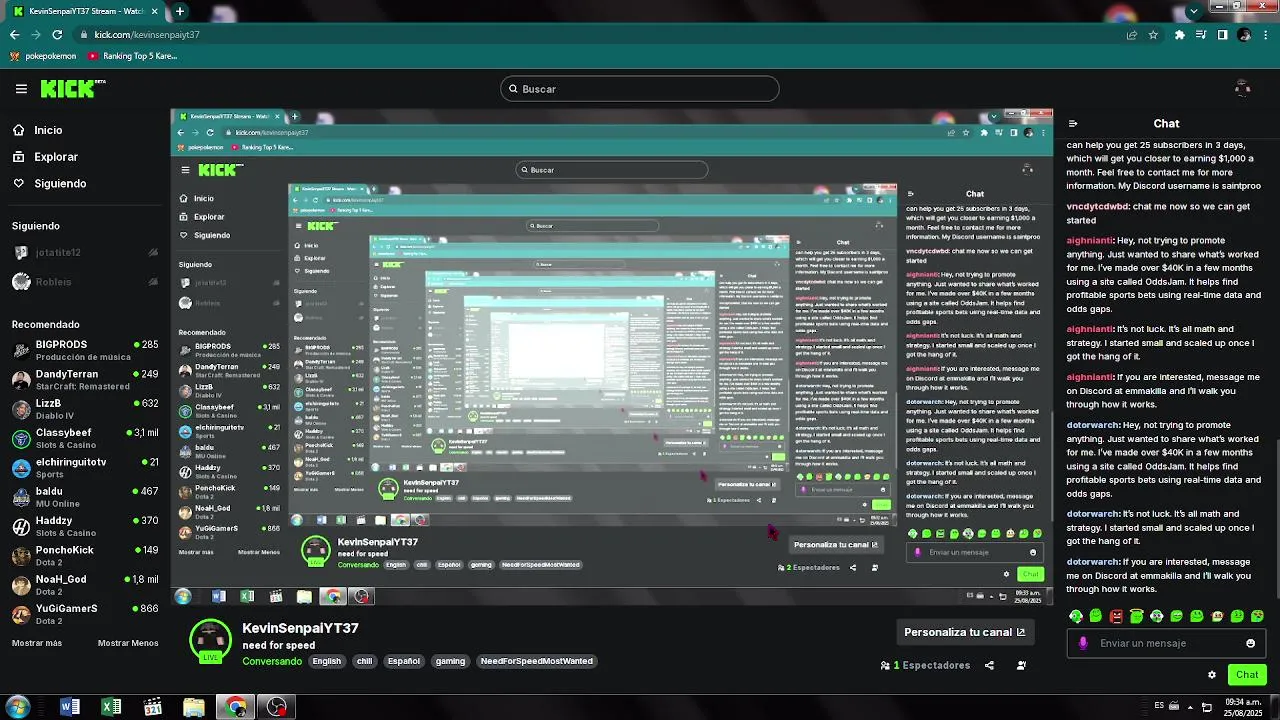Click the browser back arrow
Image resolution: width=1280 pixels, height=720 pixels.
tap(14, 34)
